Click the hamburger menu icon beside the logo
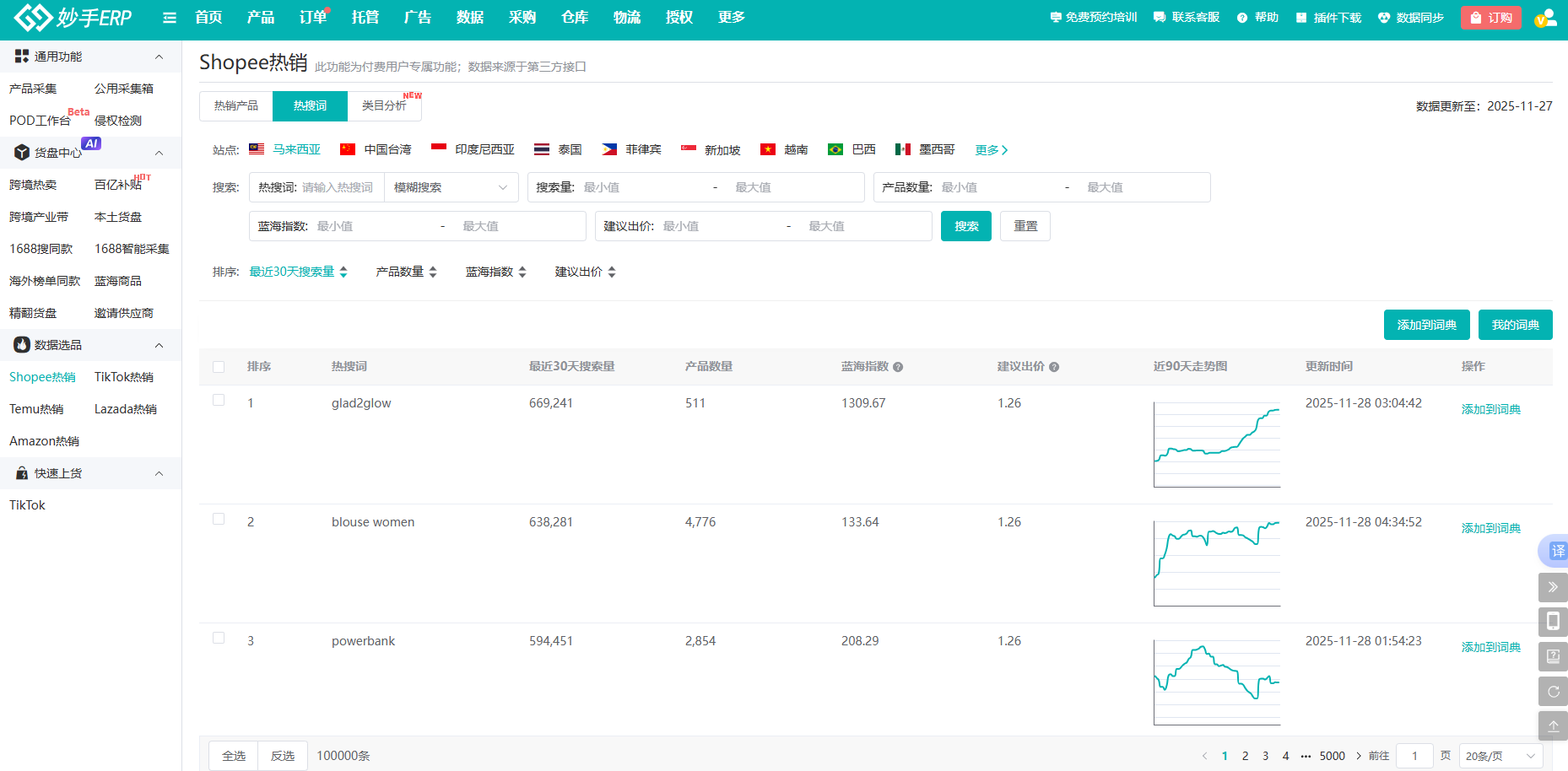 point(170,18)
